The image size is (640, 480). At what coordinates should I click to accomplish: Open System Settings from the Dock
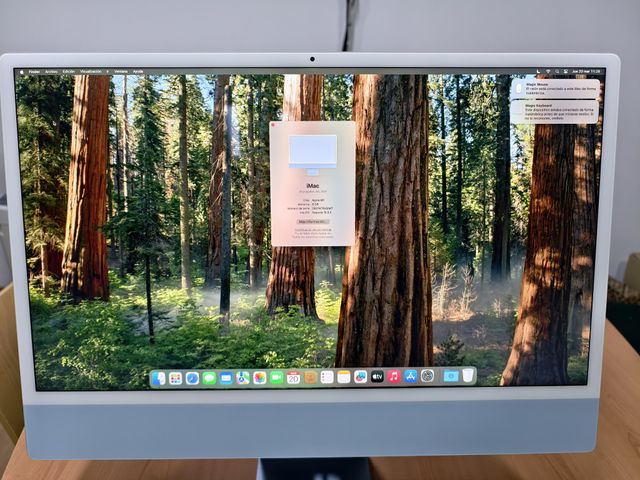pos(427,376)
